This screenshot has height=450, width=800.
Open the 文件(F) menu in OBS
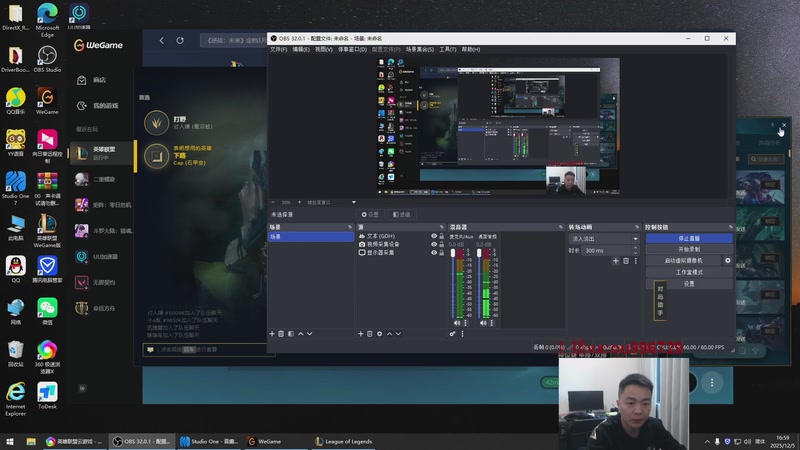coord(279,49)
